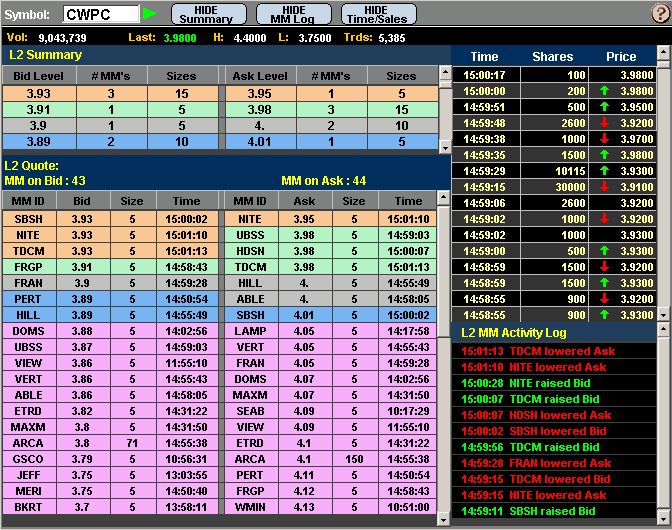The height and width of the screenshot is (530, 672).
Task: Select the 3.89 bid level summary row
Action: tap(110, 141)
